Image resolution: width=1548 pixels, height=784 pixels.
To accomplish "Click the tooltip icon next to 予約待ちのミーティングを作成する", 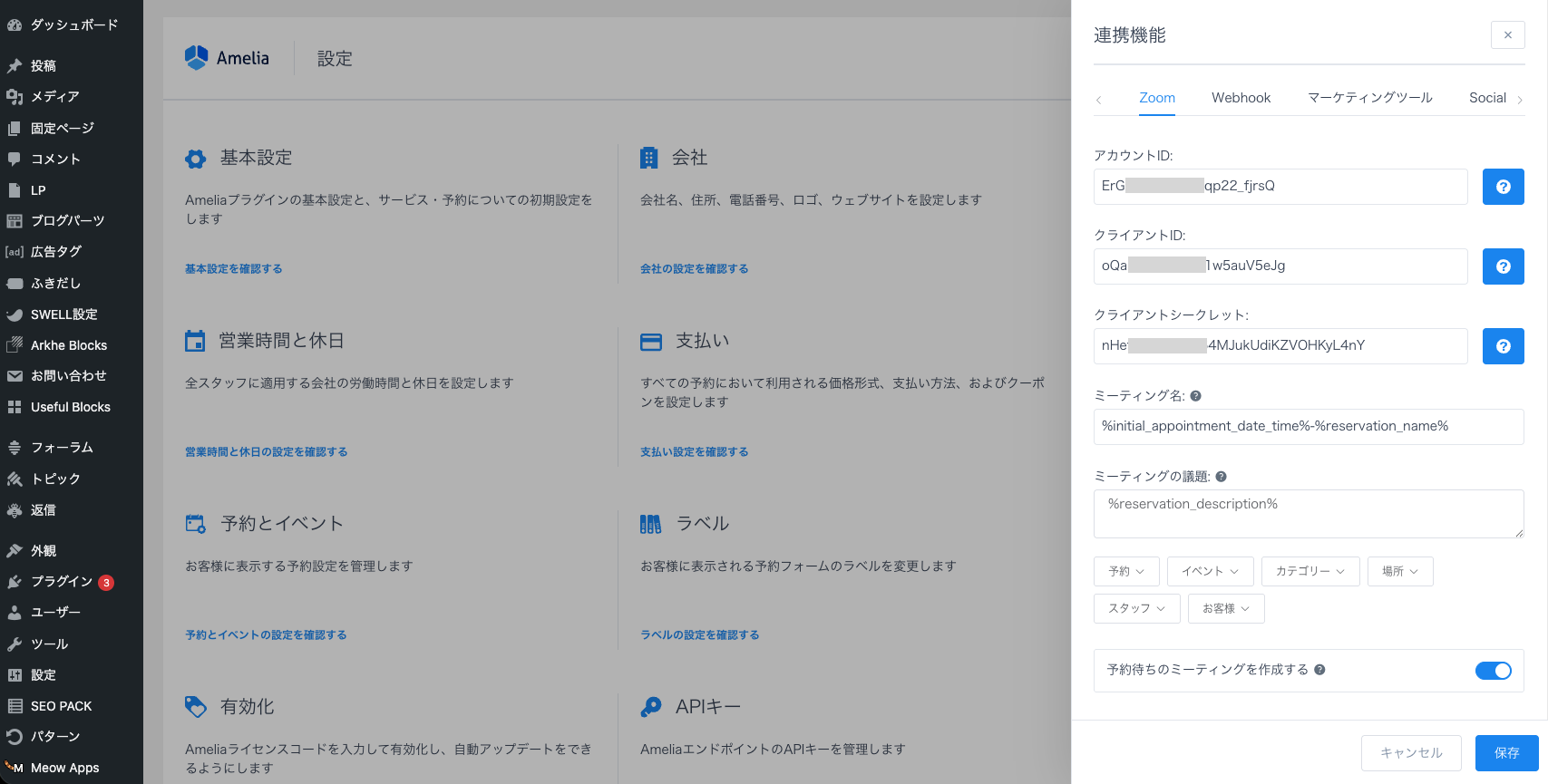I will pyautogui.click(x=1319, y=670).
